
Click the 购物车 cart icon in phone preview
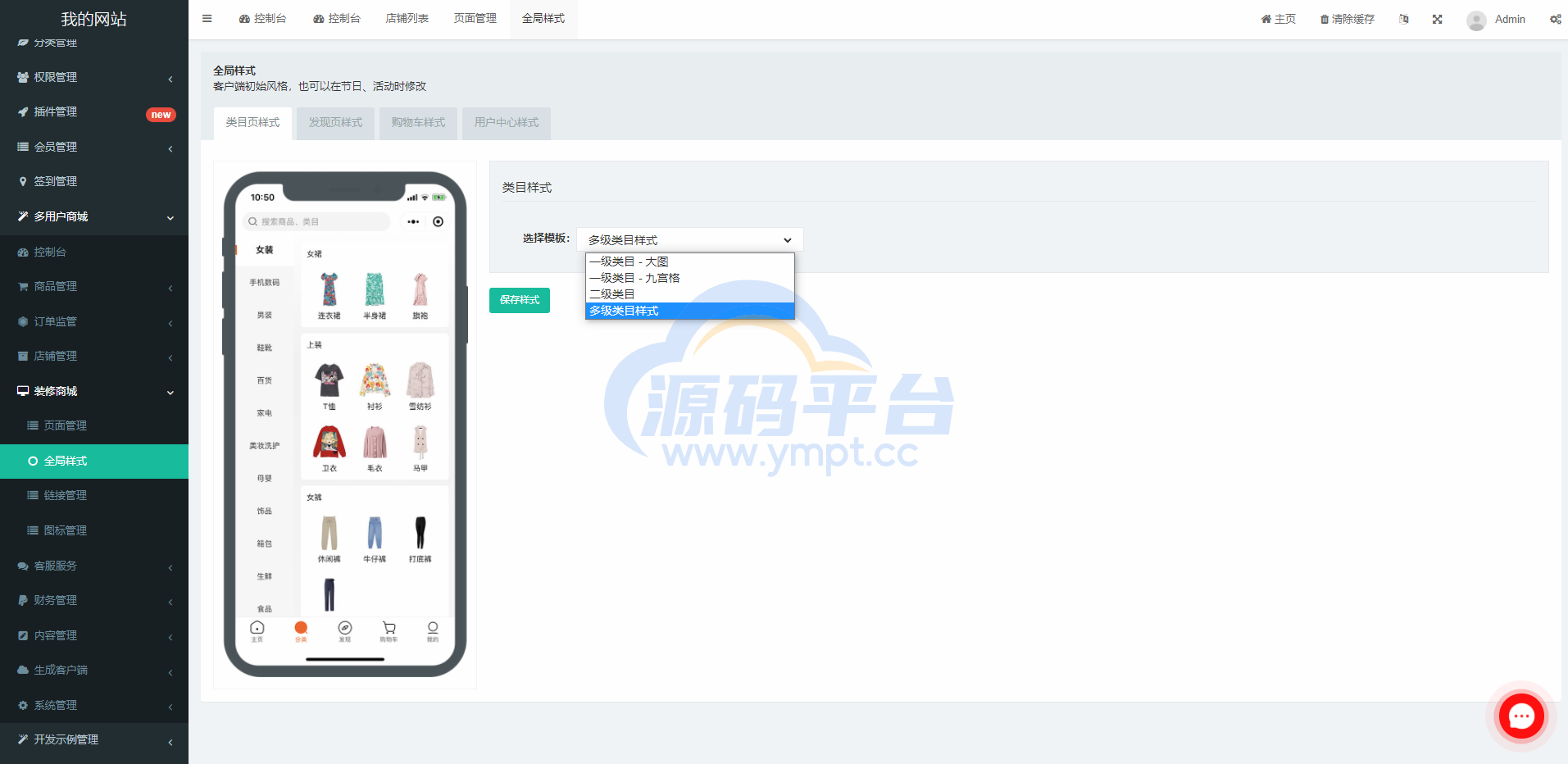389,630
